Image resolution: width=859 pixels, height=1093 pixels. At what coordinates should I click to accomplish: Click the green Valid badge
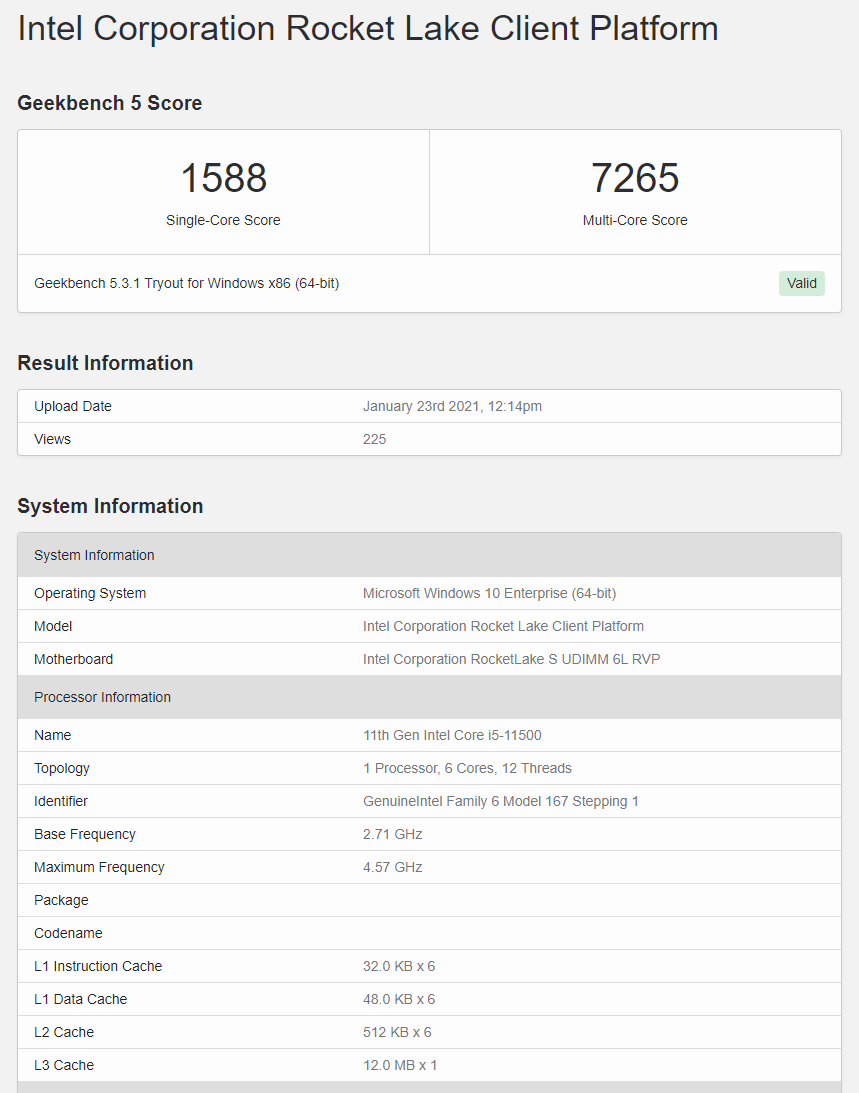coord(801,283)
